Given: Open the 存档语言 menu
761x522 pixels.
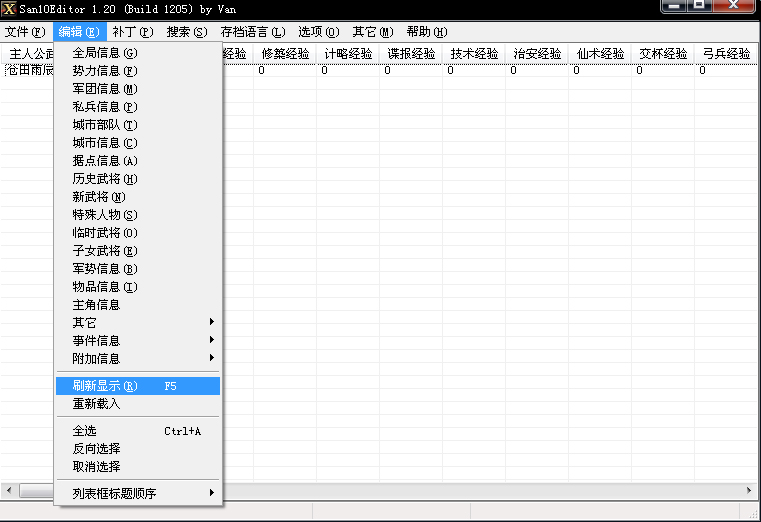Looking at the screenshot, I should [x=252, y=32].
